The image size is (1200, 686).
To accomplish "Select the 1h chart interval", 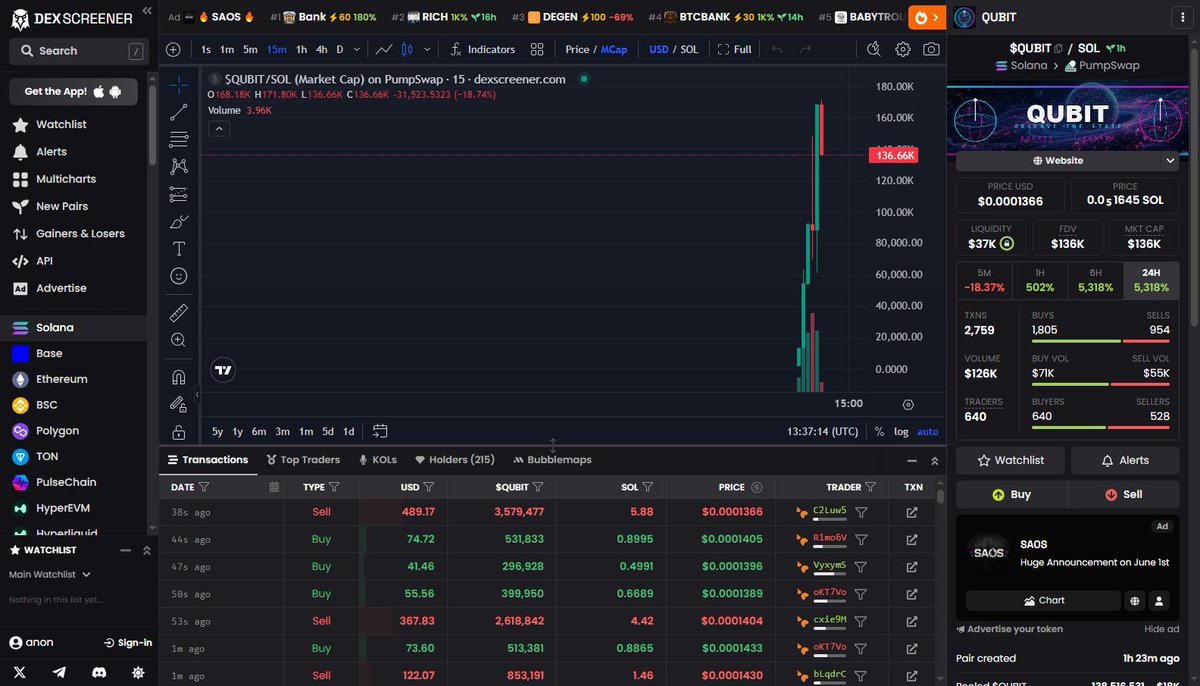I will click(301, 49).
